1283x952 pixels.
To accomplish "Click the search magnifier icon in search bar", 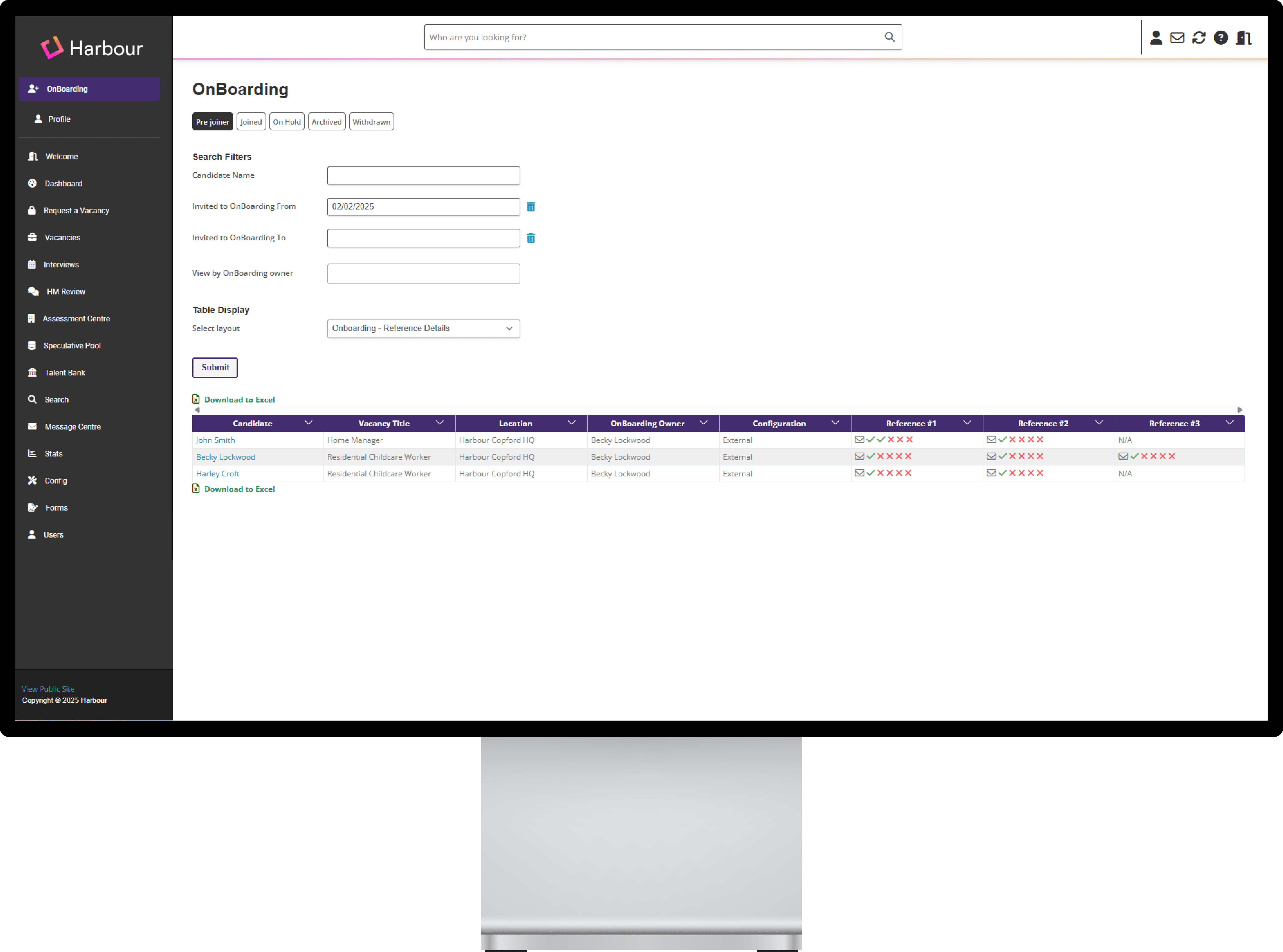I will click(x=889, y=37).
